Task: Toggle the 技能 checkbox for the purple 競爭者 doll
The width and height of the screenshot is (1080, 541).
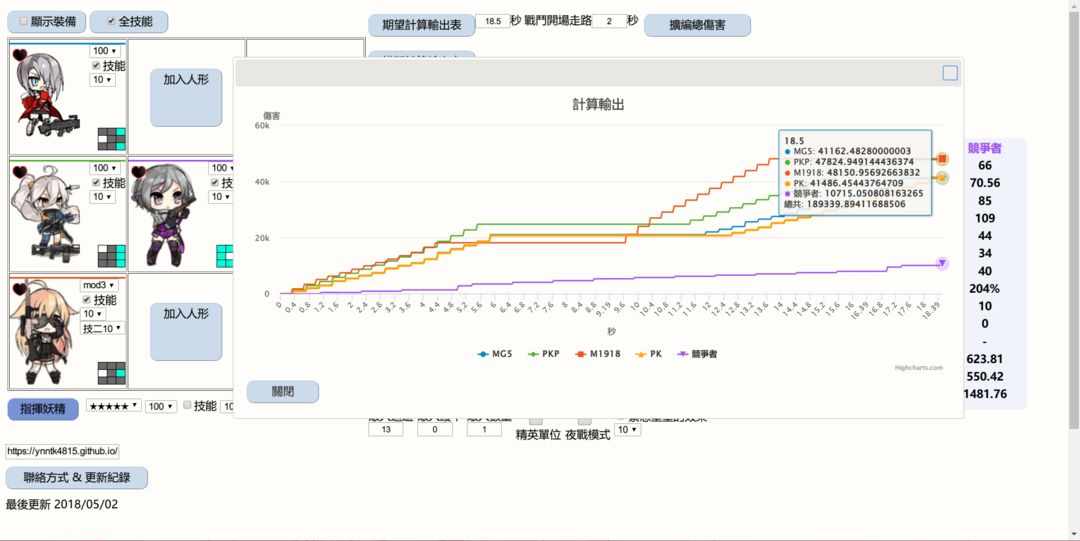Action: (214, 183)
